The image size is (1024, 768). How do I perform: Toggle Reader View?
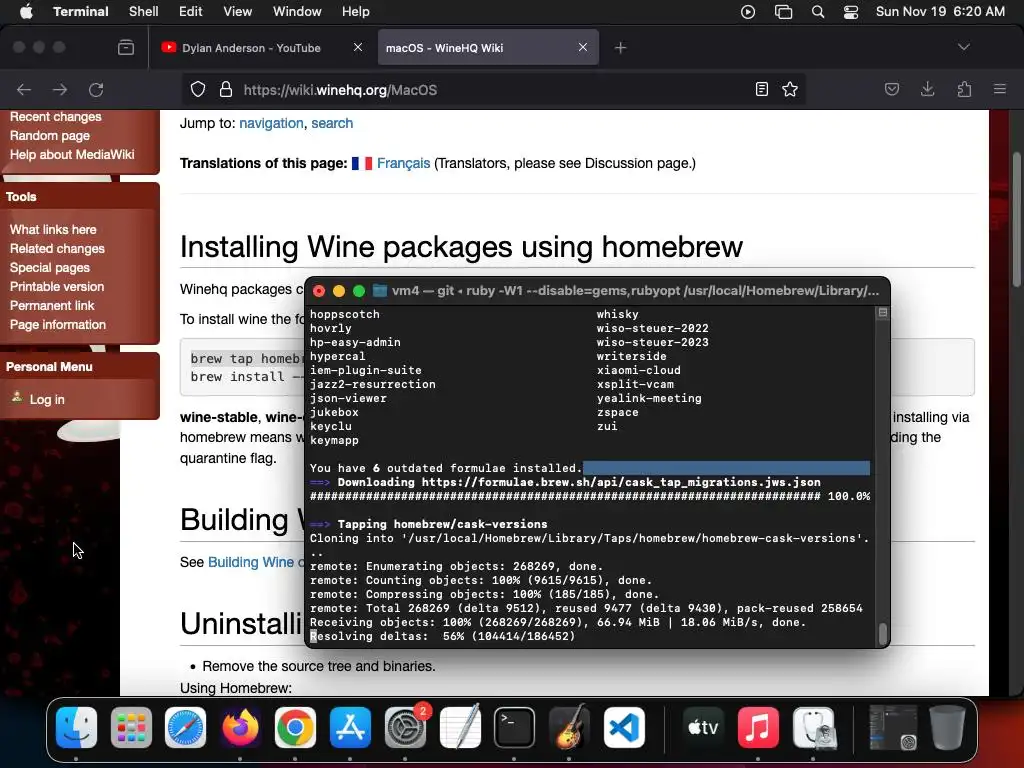[761, 89]
